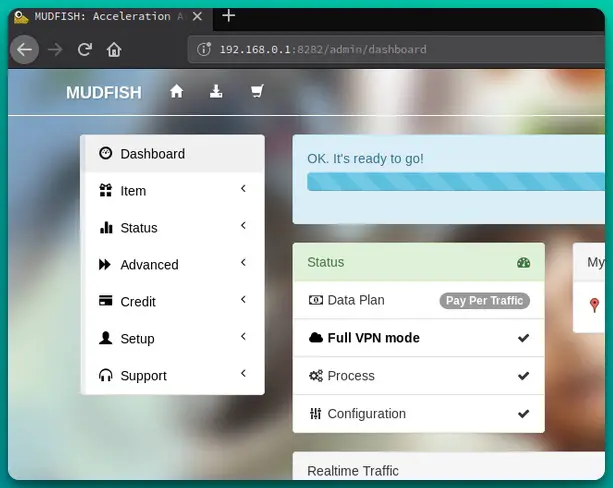The image size is (613, 488).
Task: Expand the Setup chevron arrow
Action: click(243, 336)
